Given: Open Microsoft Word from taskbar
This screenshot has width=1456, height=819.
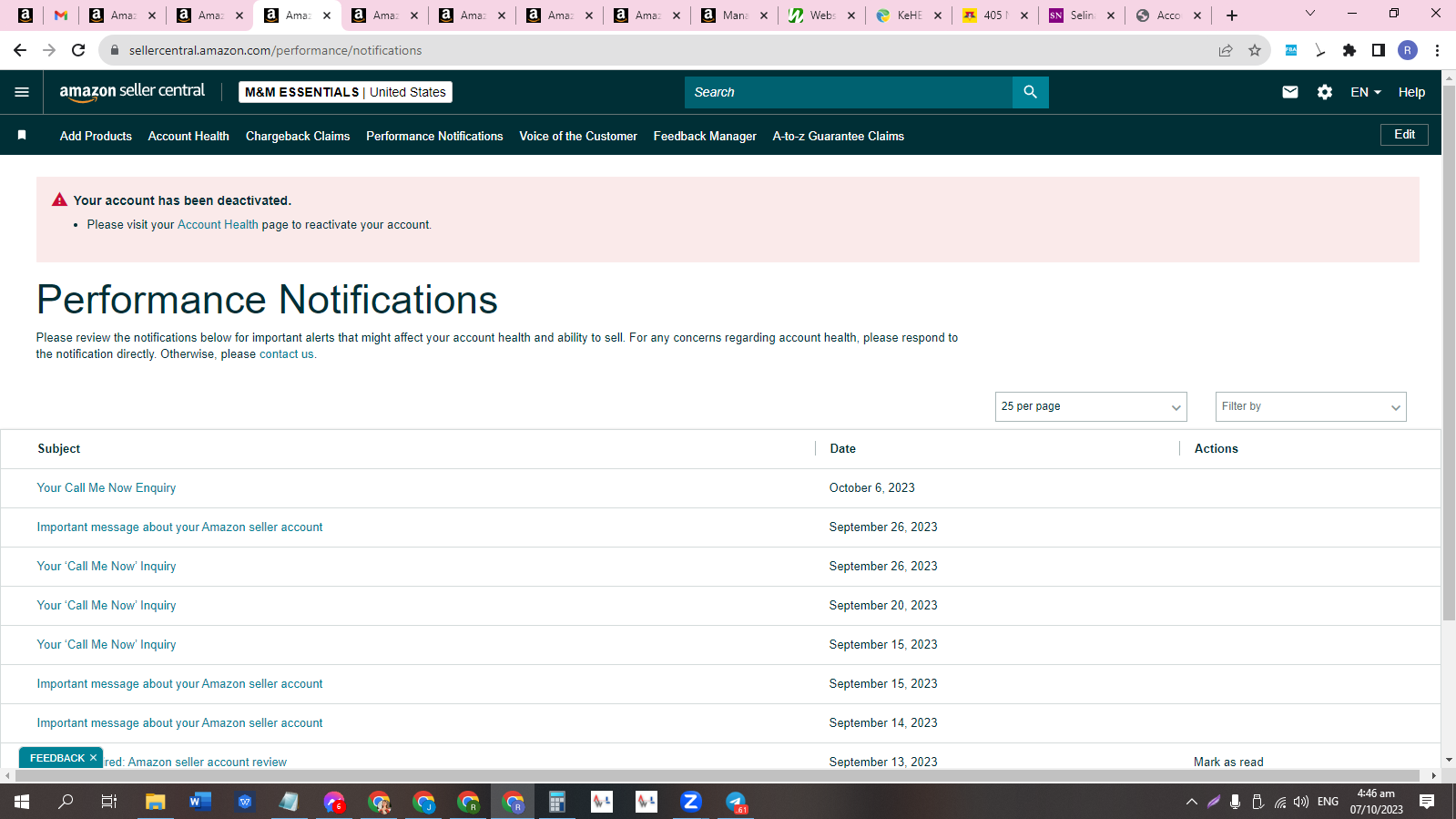Looking at the screenshot, I should pyautogui.click(x=199, y=802).
